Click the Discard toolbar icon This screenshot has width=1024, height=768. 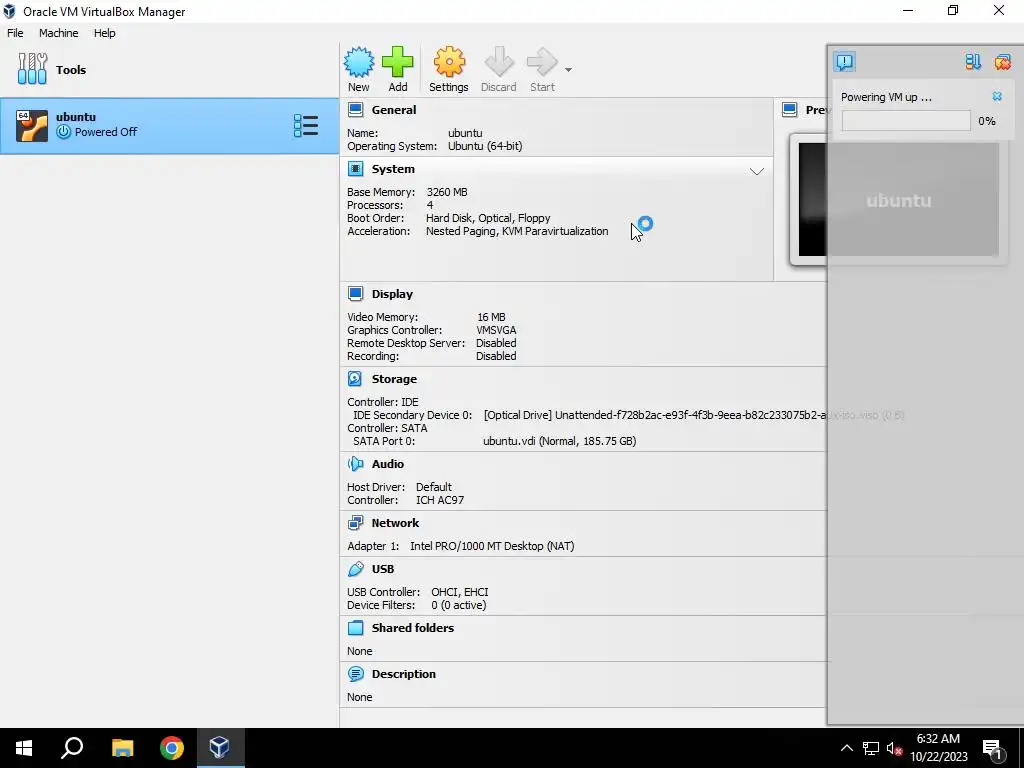click(499, 63)
